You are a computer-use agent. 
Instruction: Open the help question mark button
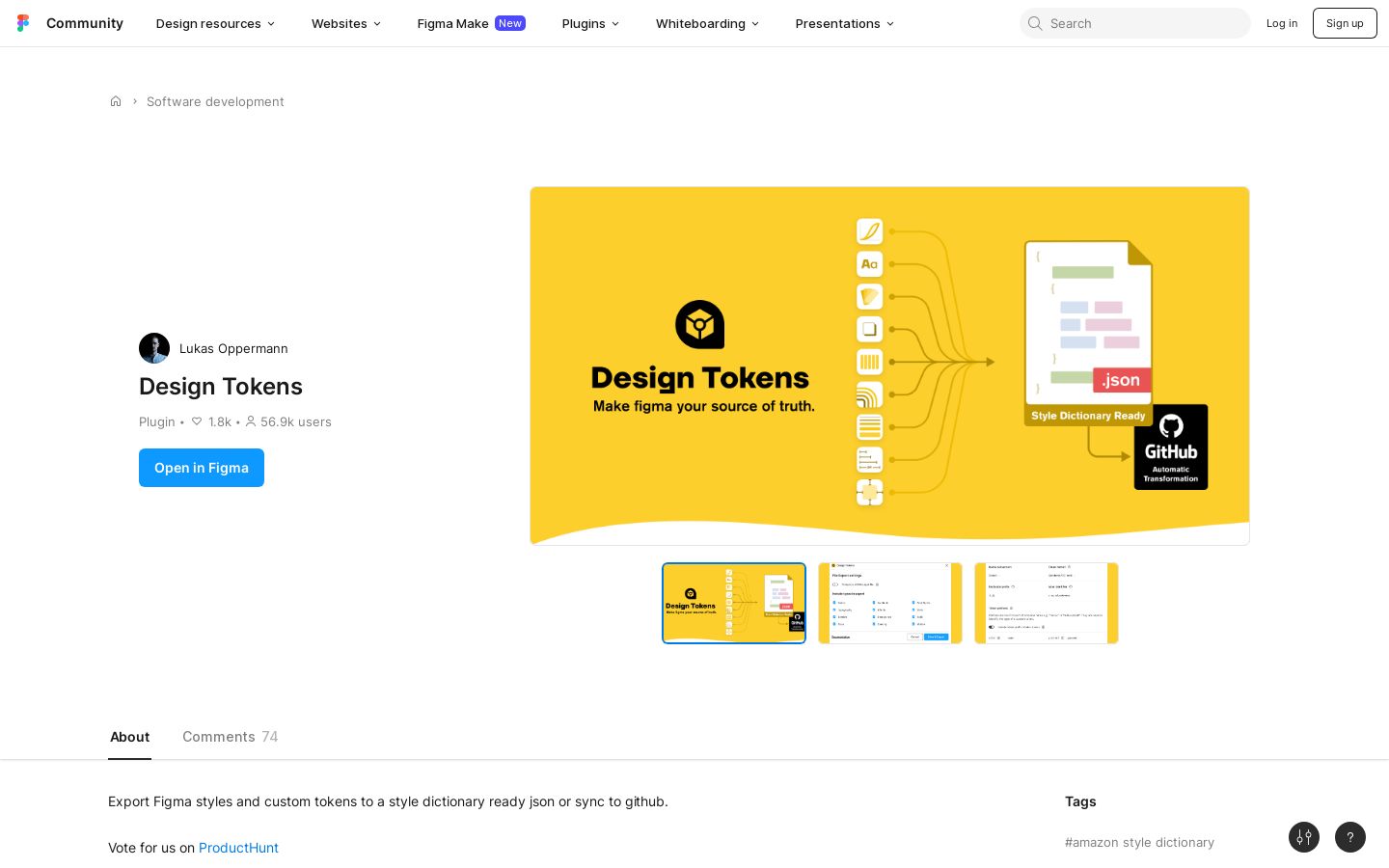(x=1350, y=837)
